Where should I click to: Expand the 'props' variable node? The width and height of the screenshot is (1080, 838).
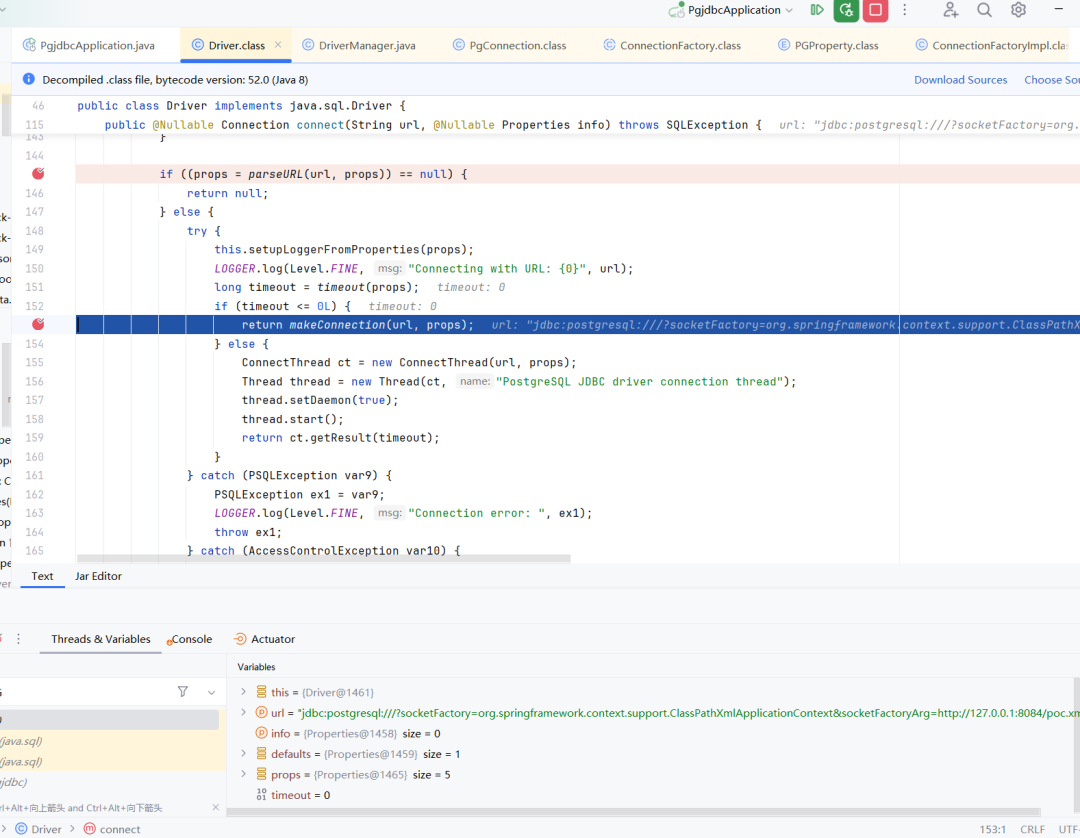click(x=243, y=775)
